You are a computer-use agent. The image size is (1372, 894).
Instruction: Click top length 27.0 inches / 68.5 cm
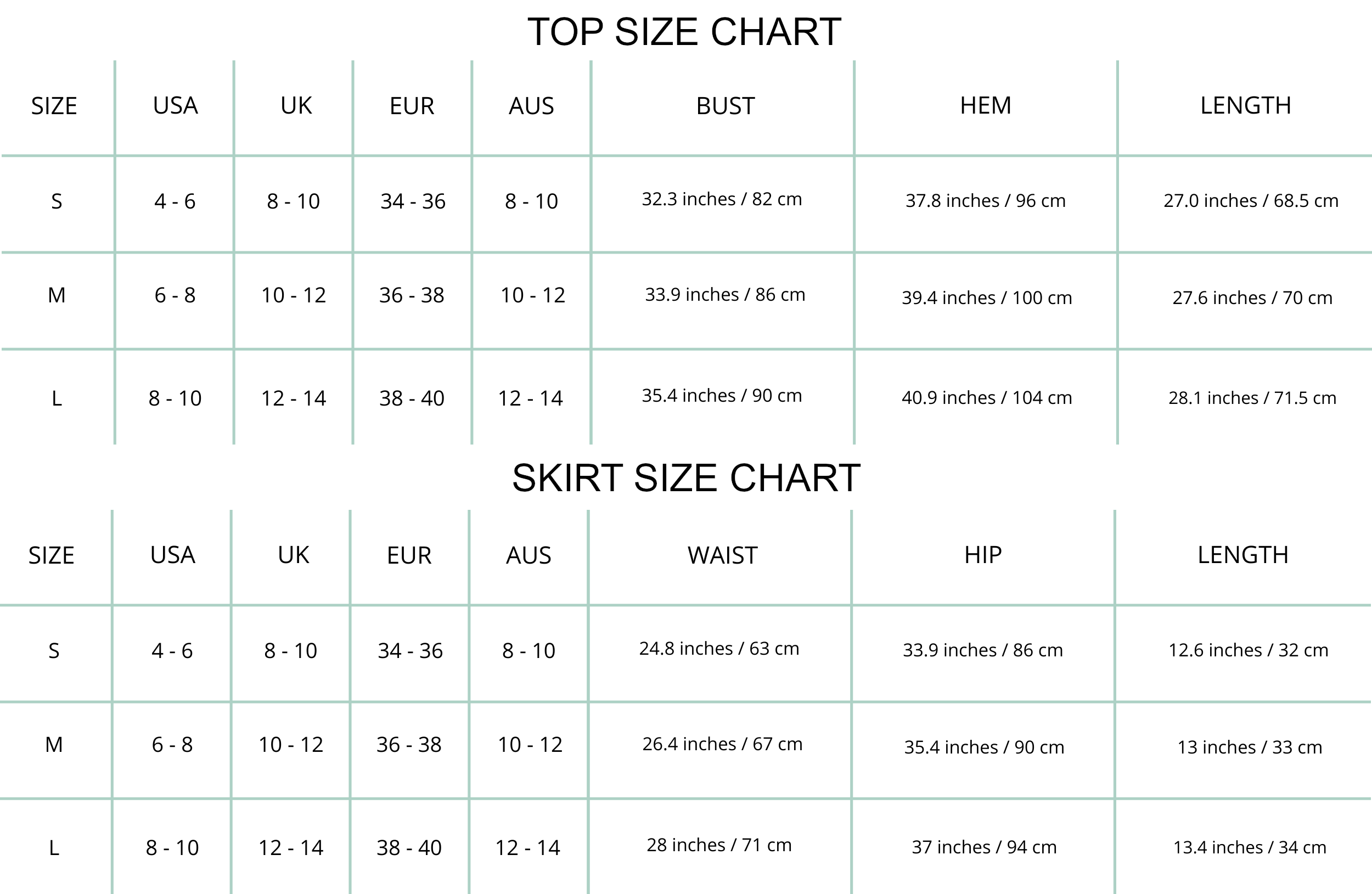[1251, 201]
